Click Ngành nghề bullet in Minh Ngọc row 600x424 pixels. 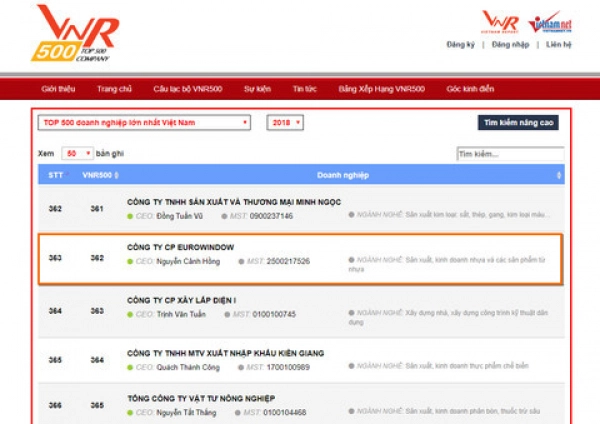[x=351, y=215]
